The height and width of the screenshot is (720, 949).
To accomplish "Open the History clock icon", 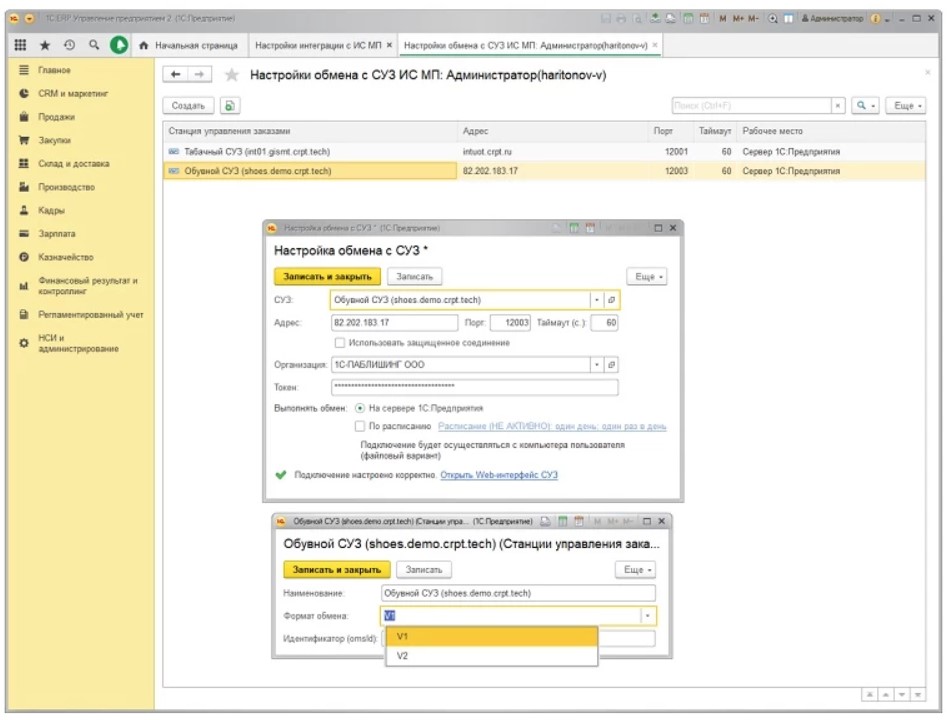I will [69, 45].
